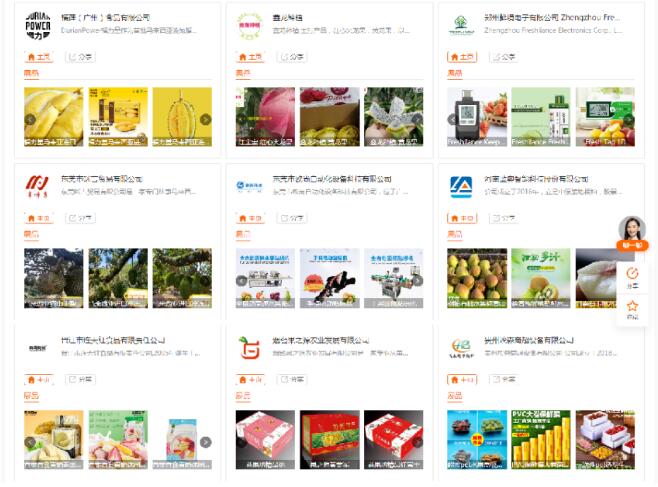Open the star favorite icon in floating sidebar
658x487 pixels.
tap(632, 310)
